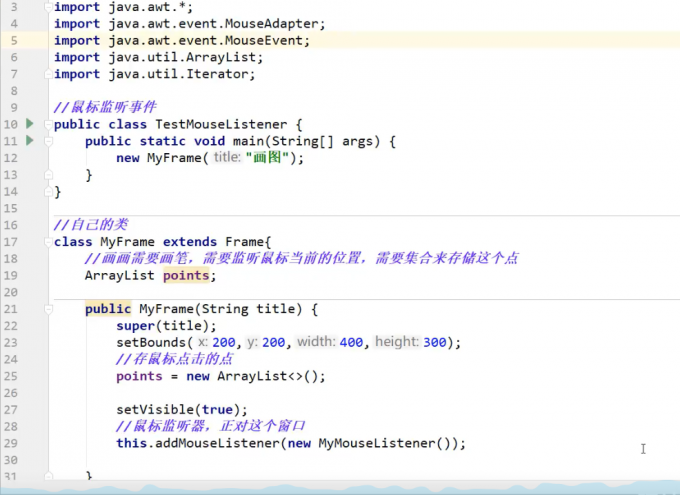Click line number 5 in the gutter
The width and height of the screenshot is (680, 495).
click(x=13, y=40)
